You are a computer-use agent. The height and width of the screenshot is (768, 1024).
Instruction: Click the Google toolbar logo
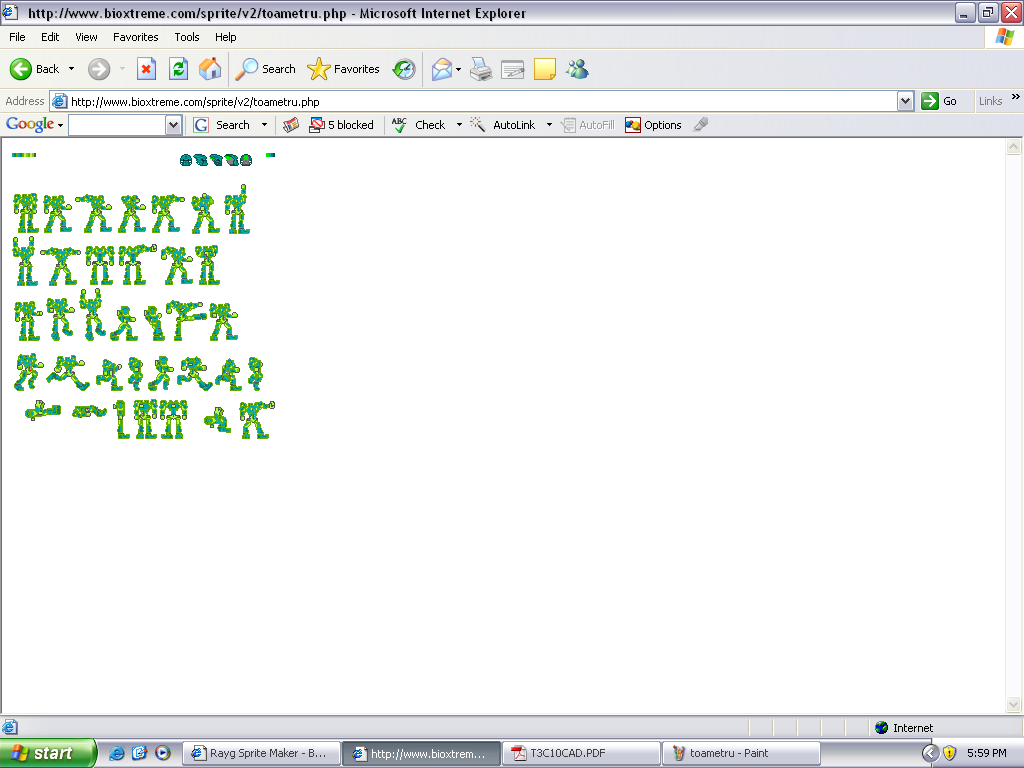pyautogui.click(x=30, y=124)
